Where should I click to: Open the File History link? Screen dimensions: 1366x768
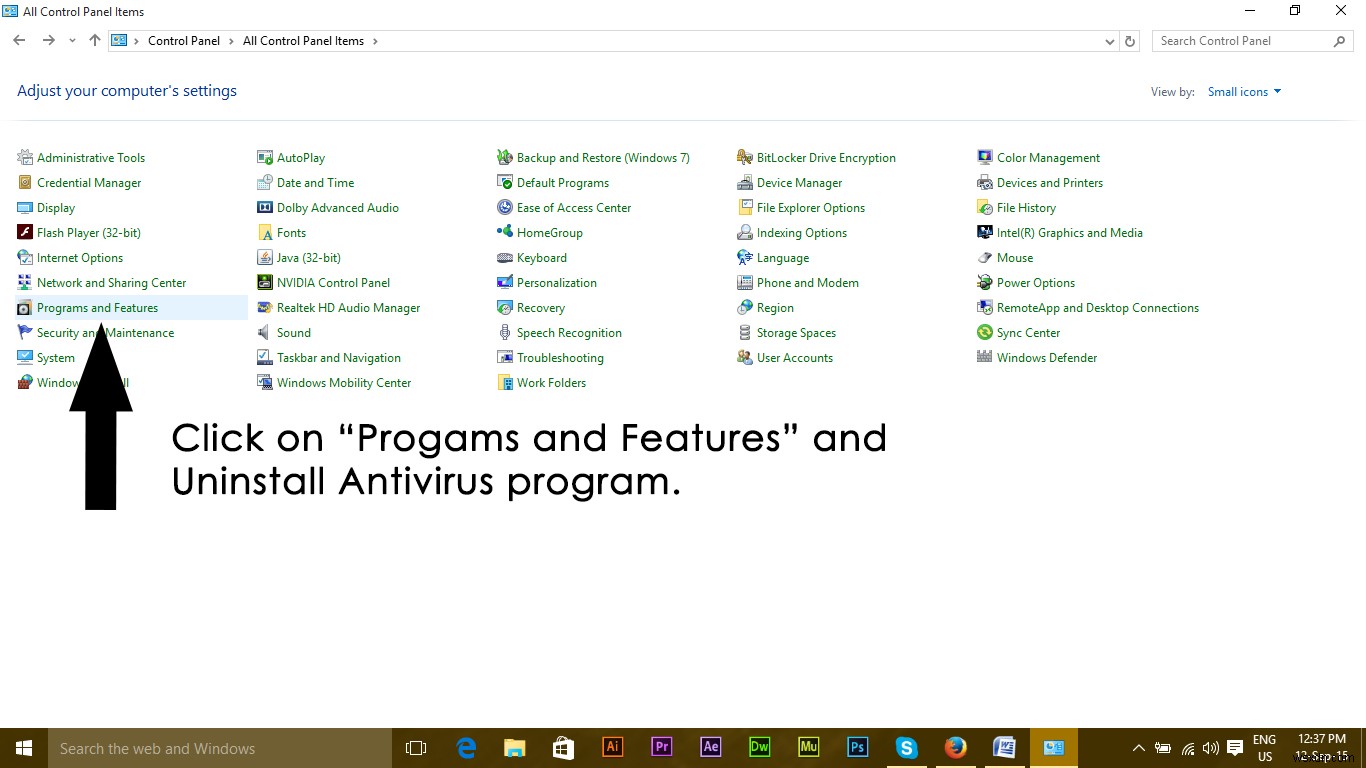tap(1026, 208)
